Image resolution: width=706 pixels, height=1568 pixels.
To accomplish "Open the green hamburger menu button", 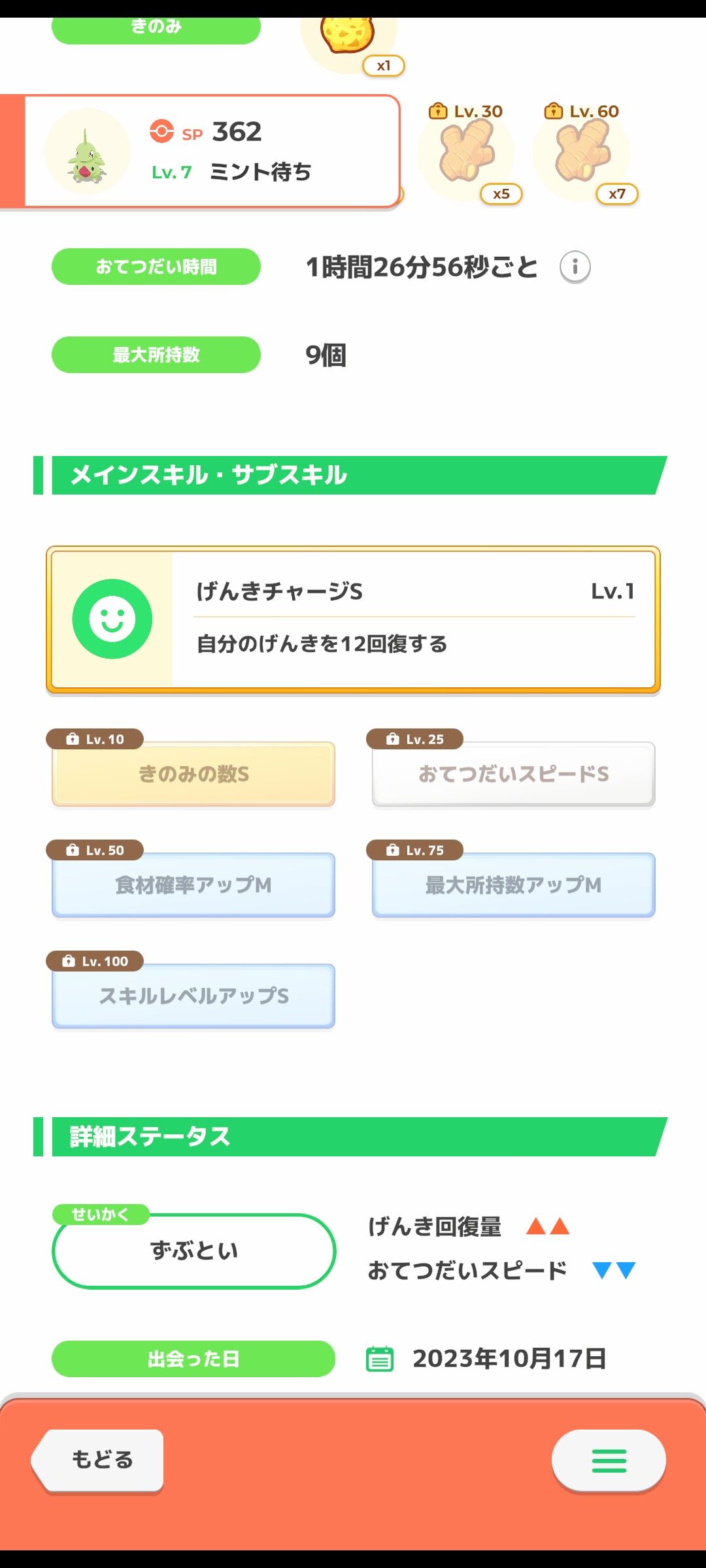I will coord(609,1461).
